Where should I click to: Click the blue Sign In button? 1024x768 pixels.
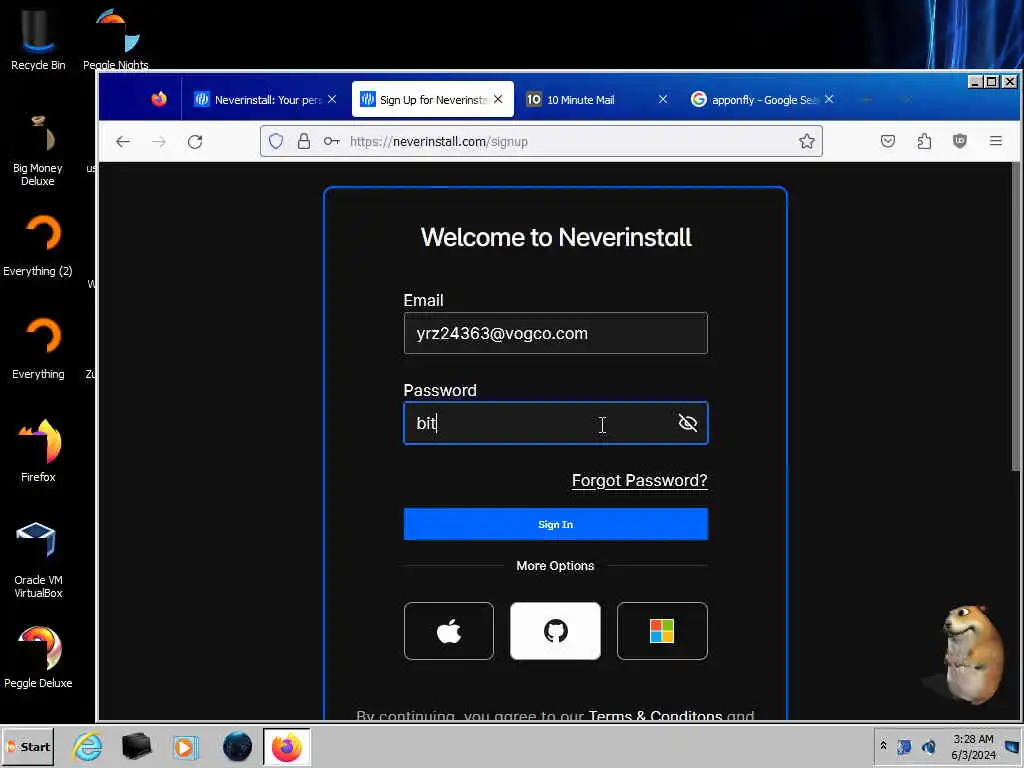[x=555, y=524]
